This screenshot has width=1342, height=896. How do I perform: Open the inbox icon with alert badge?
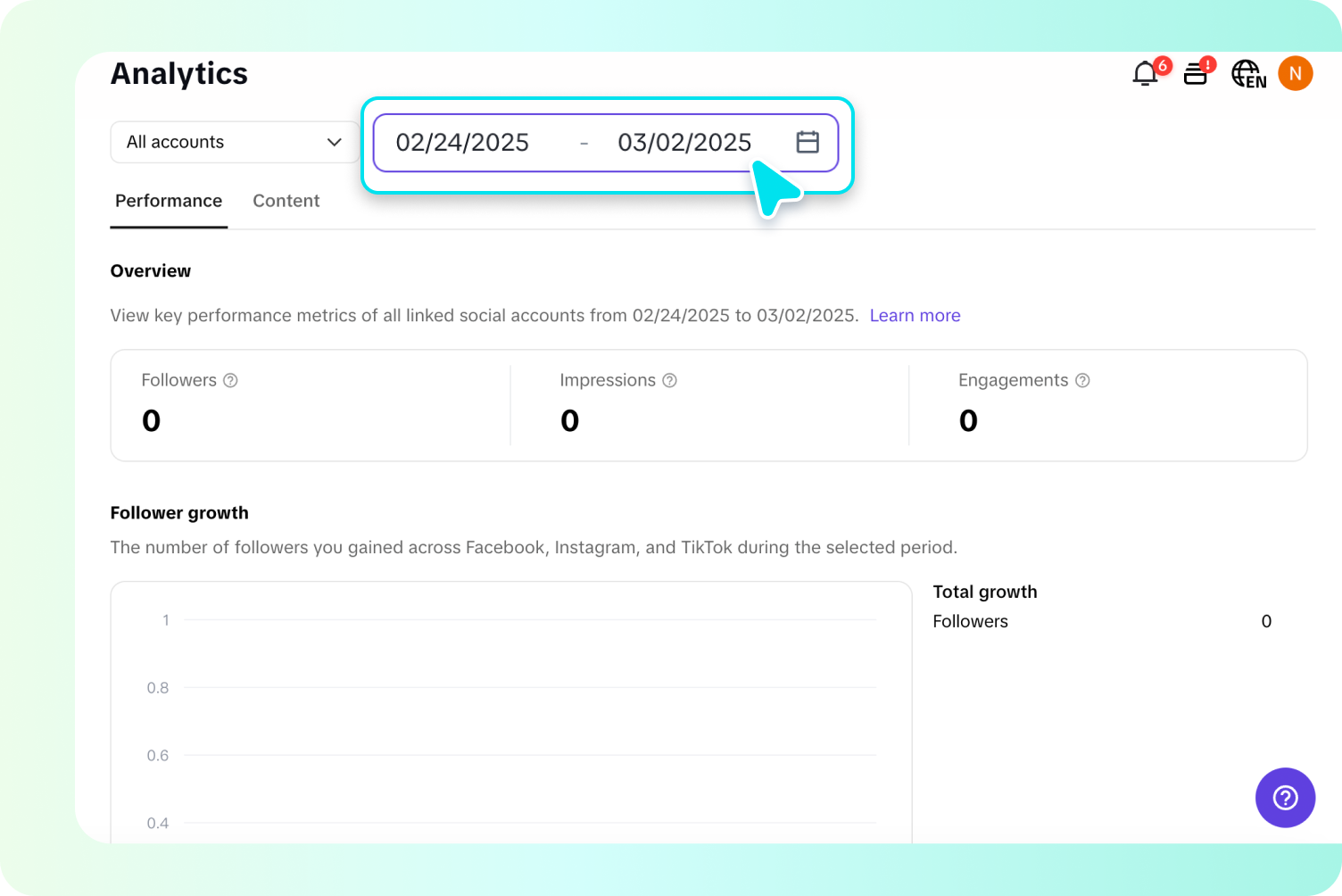point(1196,75)
